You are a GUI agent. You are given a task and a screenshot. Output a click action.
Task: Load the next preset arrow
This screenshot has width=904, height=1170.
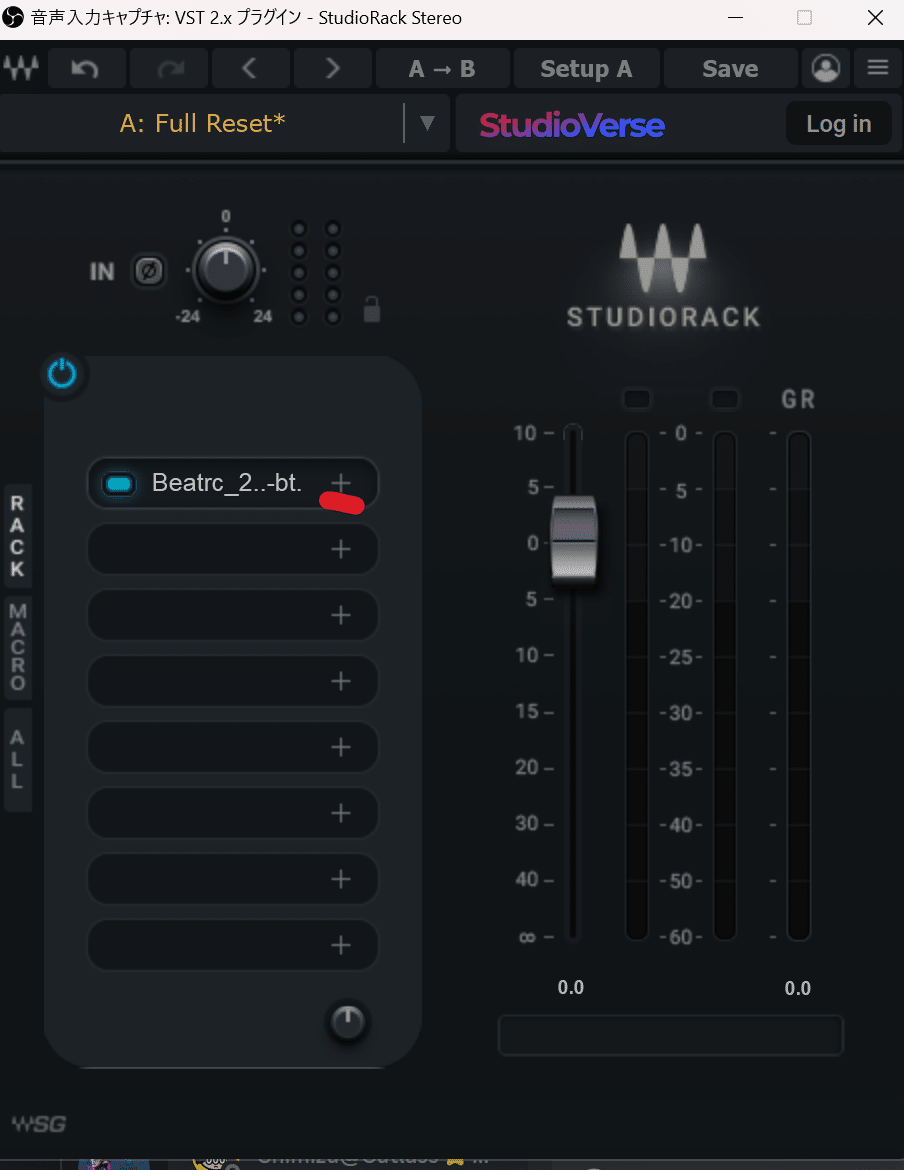[333, 69]
